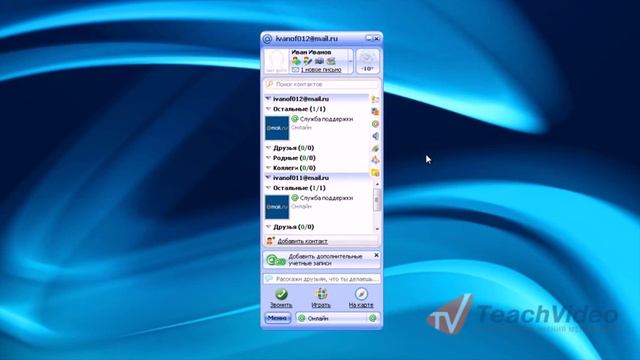Image resolution: width=640 pixels, height=360 pixels.
Task: Expand Друзья (0/0) under ivanof012@mail.ru
Action: click(x=268, y=148)
